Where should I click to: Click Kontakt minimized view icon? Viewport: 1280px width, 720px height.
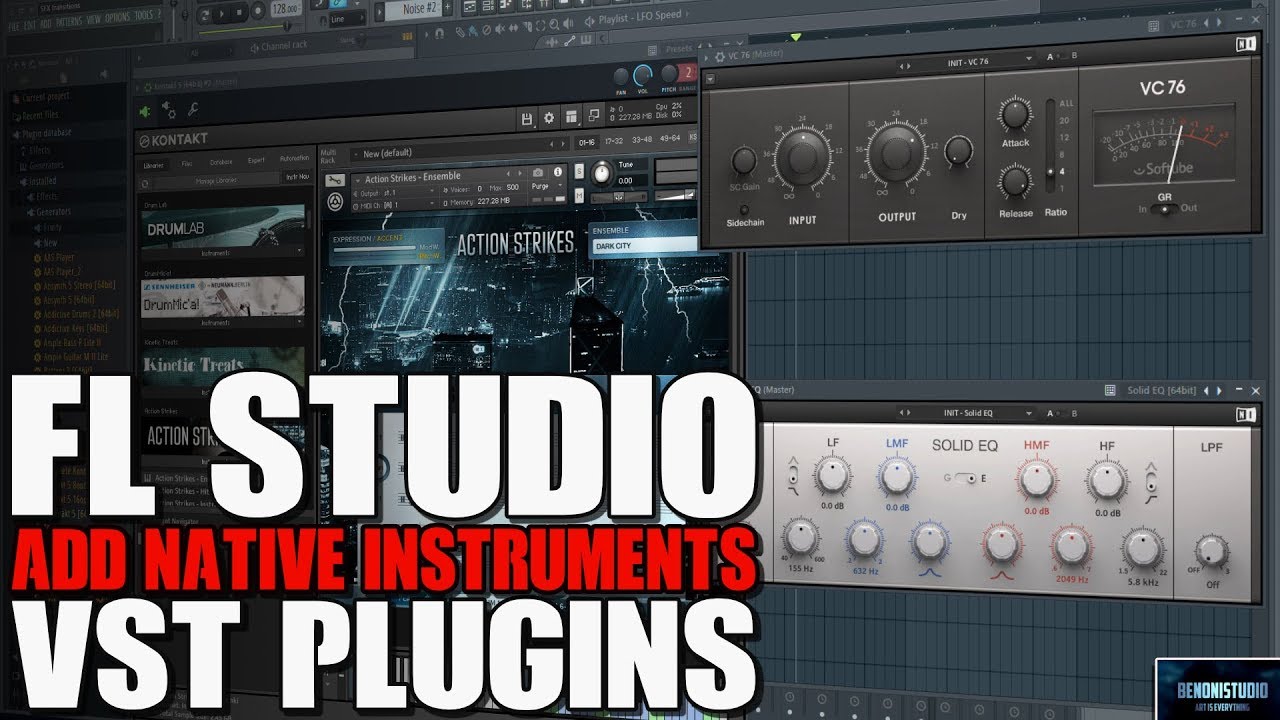coord(594,117)
